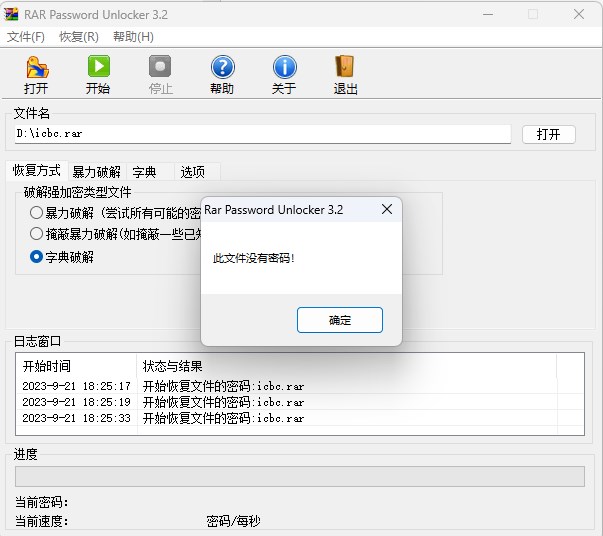Image resolution: width=603 pixels, height=536 pixels.
Task: Switch to the 恢复方式 tab
Action: click(x=37, y=170)
